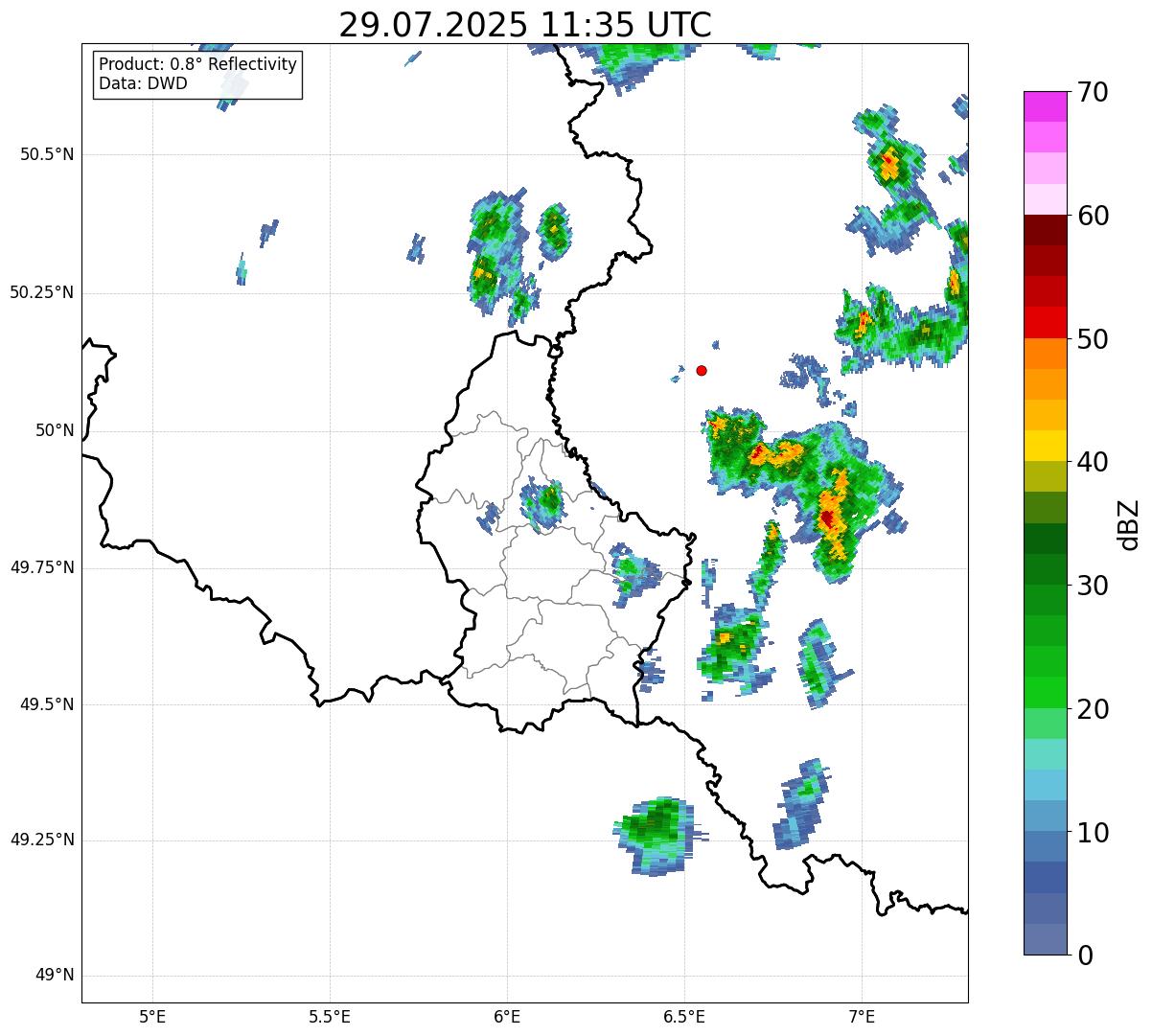Click the 50°N latitude label
1152x1036 pixels.
(x=55, y=430)
